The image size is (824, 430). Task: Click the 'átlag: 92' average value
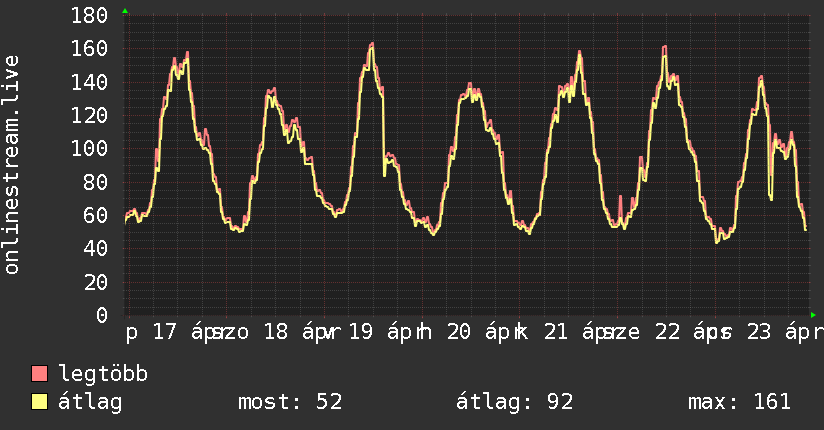(514, 402)
